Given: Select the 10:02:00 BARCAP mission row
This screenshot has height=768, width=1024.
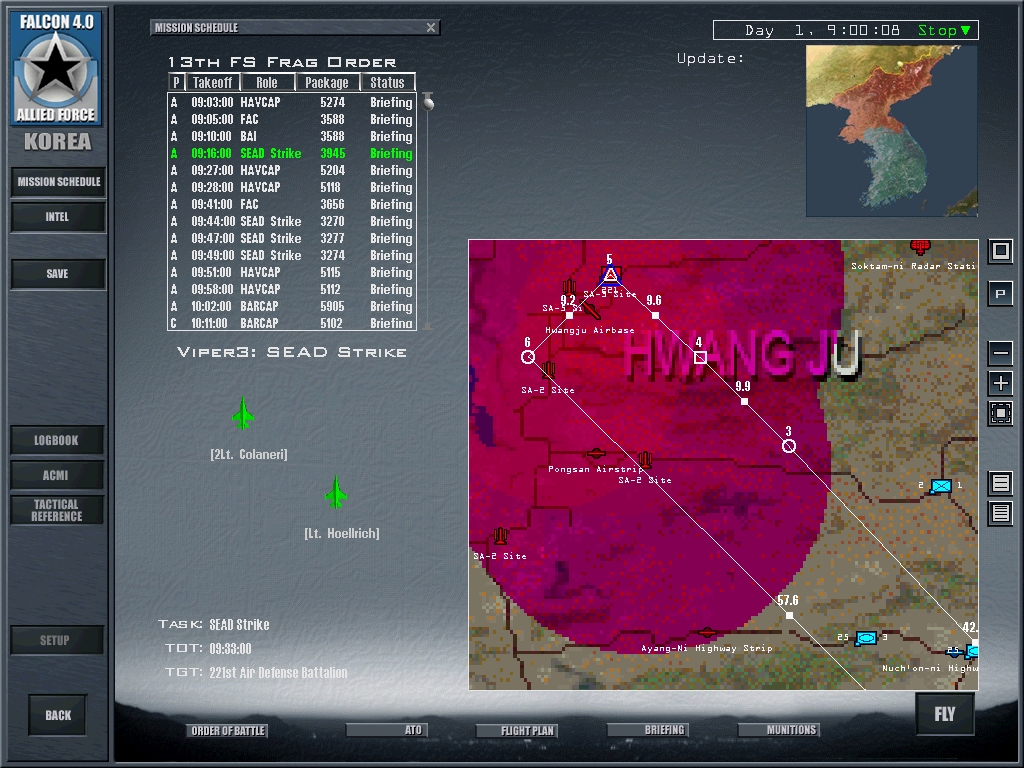Looking at the screenshot, I should [290, 306].
